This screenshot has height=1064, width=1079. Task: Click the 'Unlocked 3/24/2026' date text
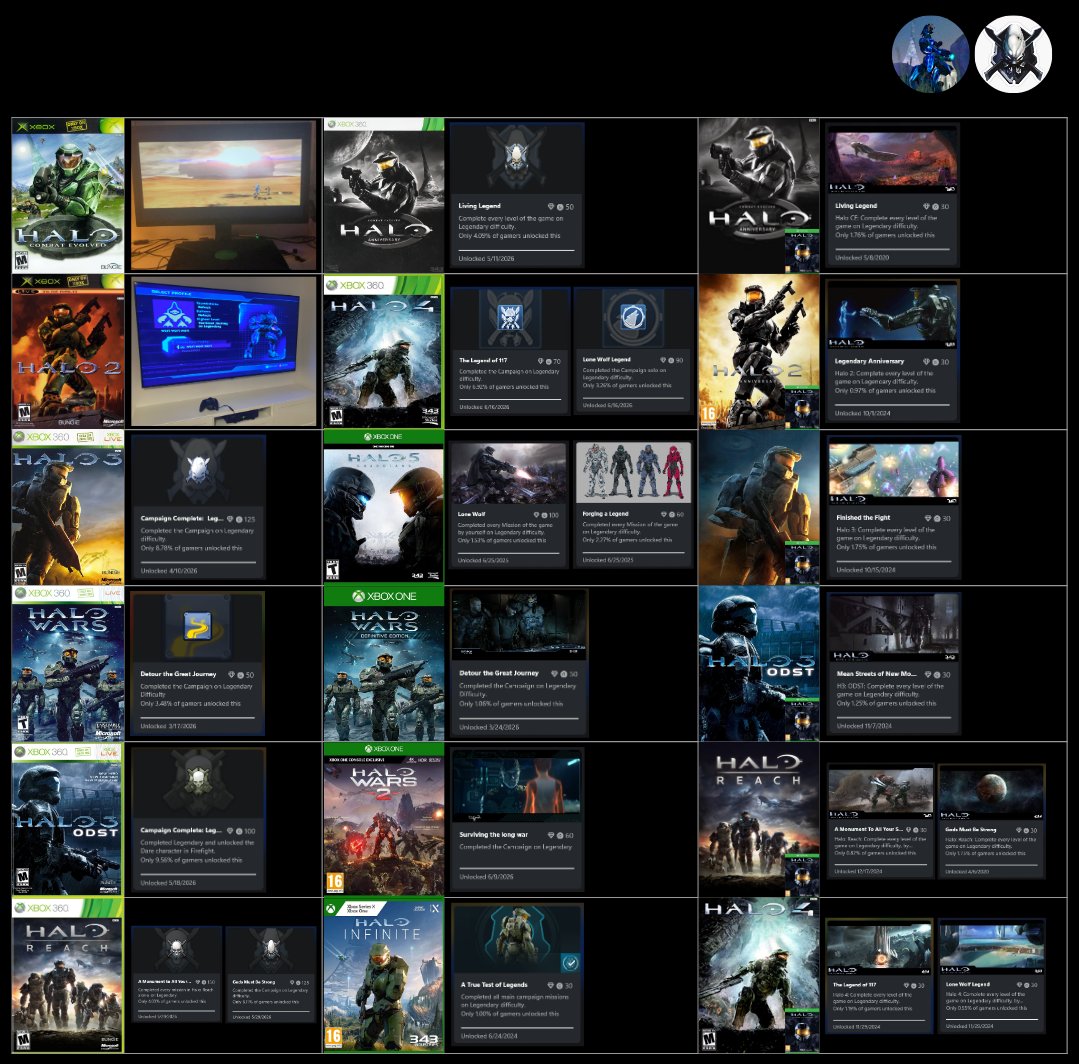pos(489,727)
